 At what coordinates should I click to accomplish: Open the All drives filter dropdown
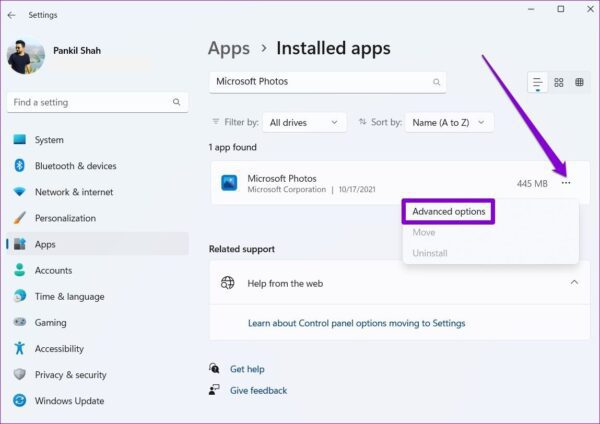click(304, 122)
